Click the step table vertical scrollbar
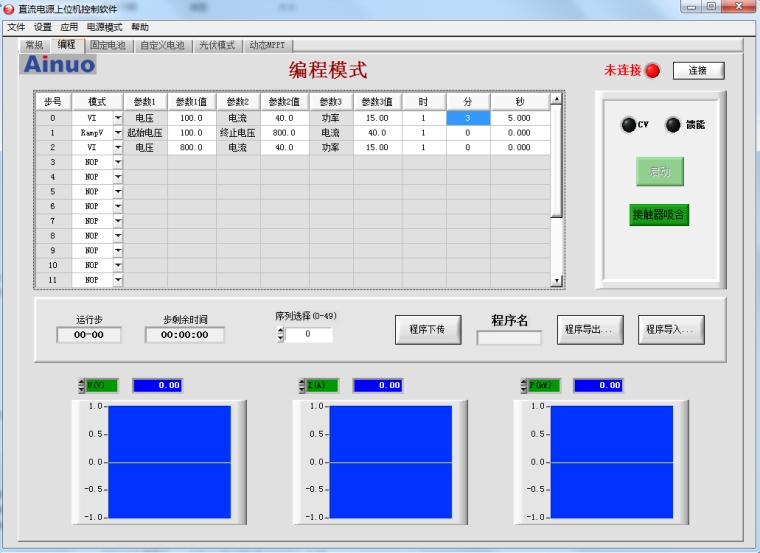 coord(556,190)
